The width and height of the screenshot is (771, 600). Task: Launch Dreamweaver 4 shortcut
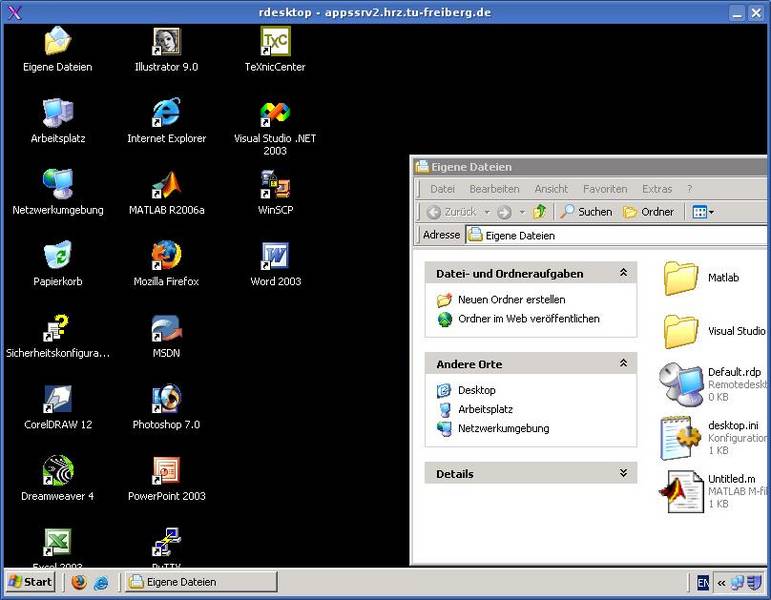[x=58, y=478]
